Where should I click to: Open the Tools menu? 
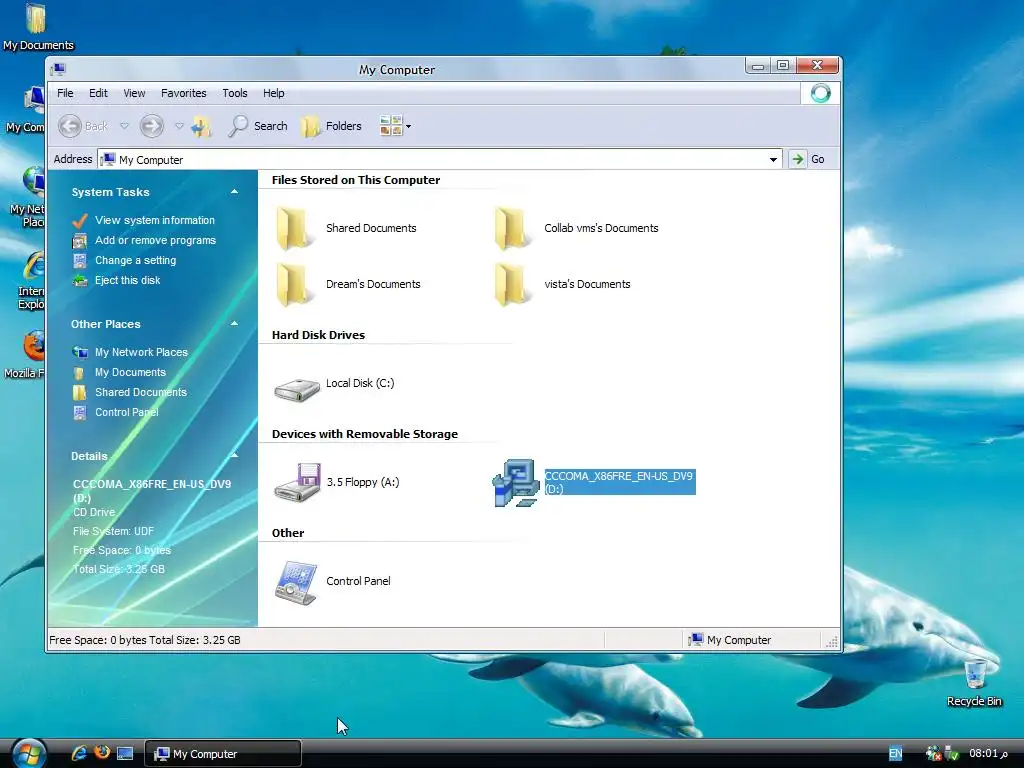pos(234,93)
